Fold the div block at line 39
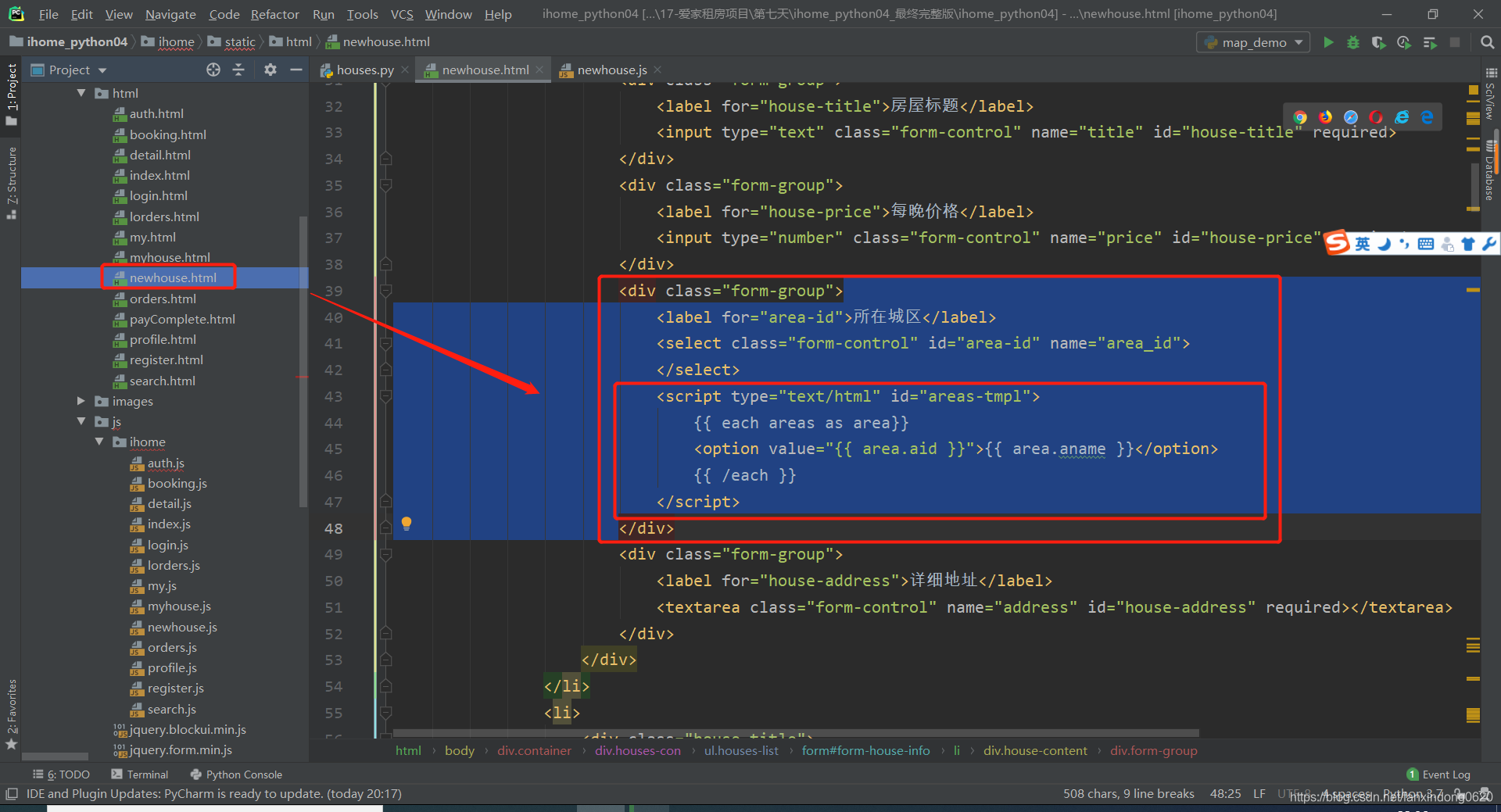Image resolution: width=1501 pixels, height=812 pixels. tap(385, 291)
